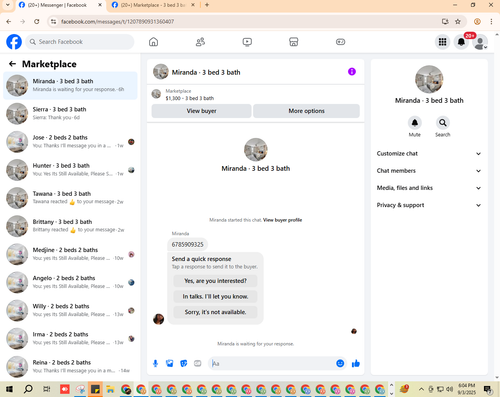The width and height of the screenshot is (500, 397).
Task: Open Sierra - 3 bed 3 bath conversation
Action: click(x=70, y=113)
